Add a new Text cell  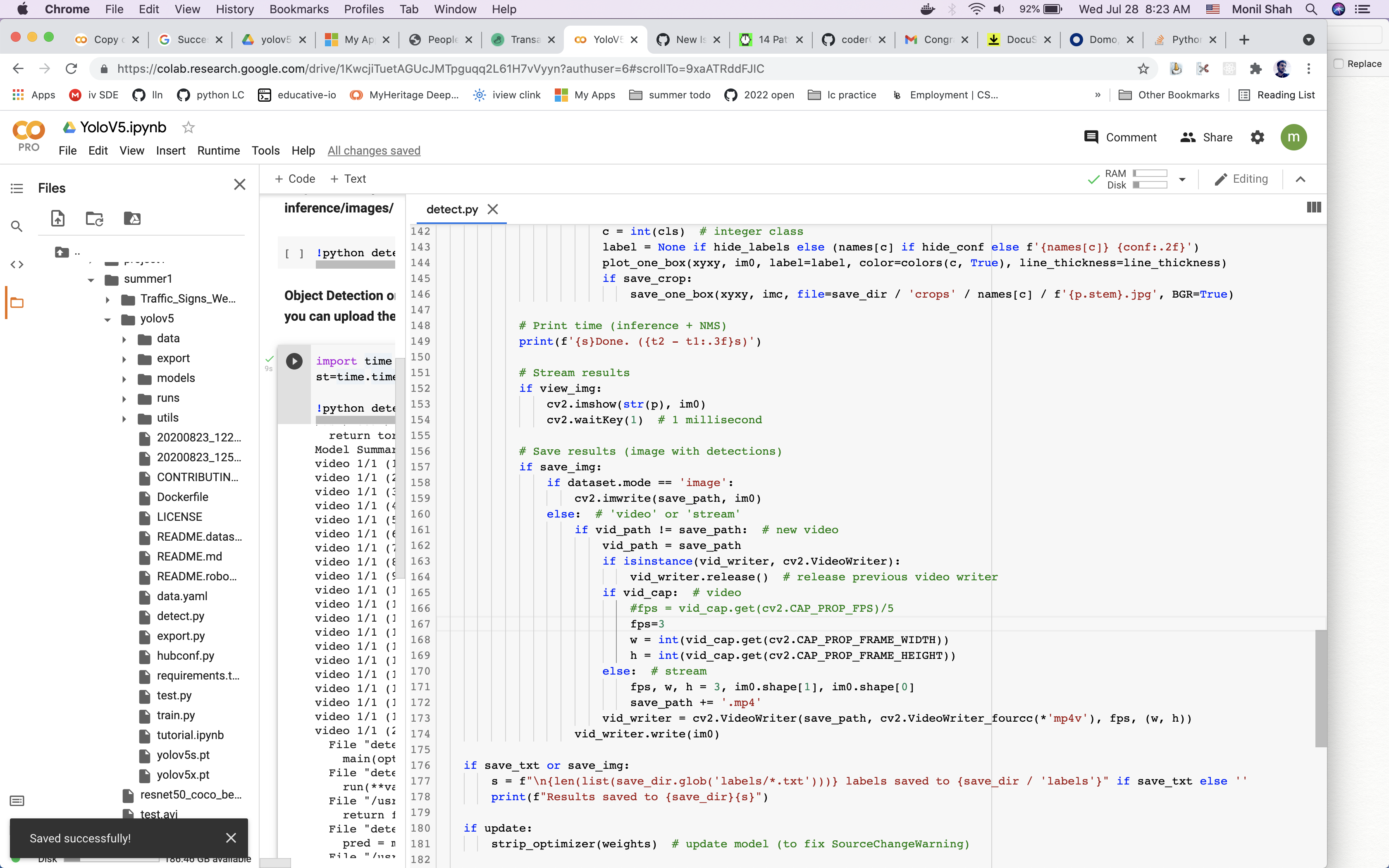348,179
